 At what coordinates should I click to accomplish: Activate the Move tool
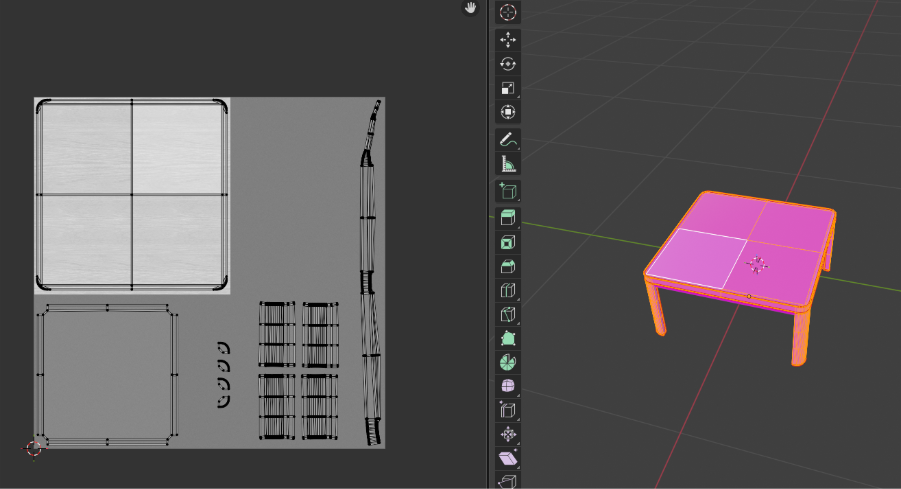508,39
